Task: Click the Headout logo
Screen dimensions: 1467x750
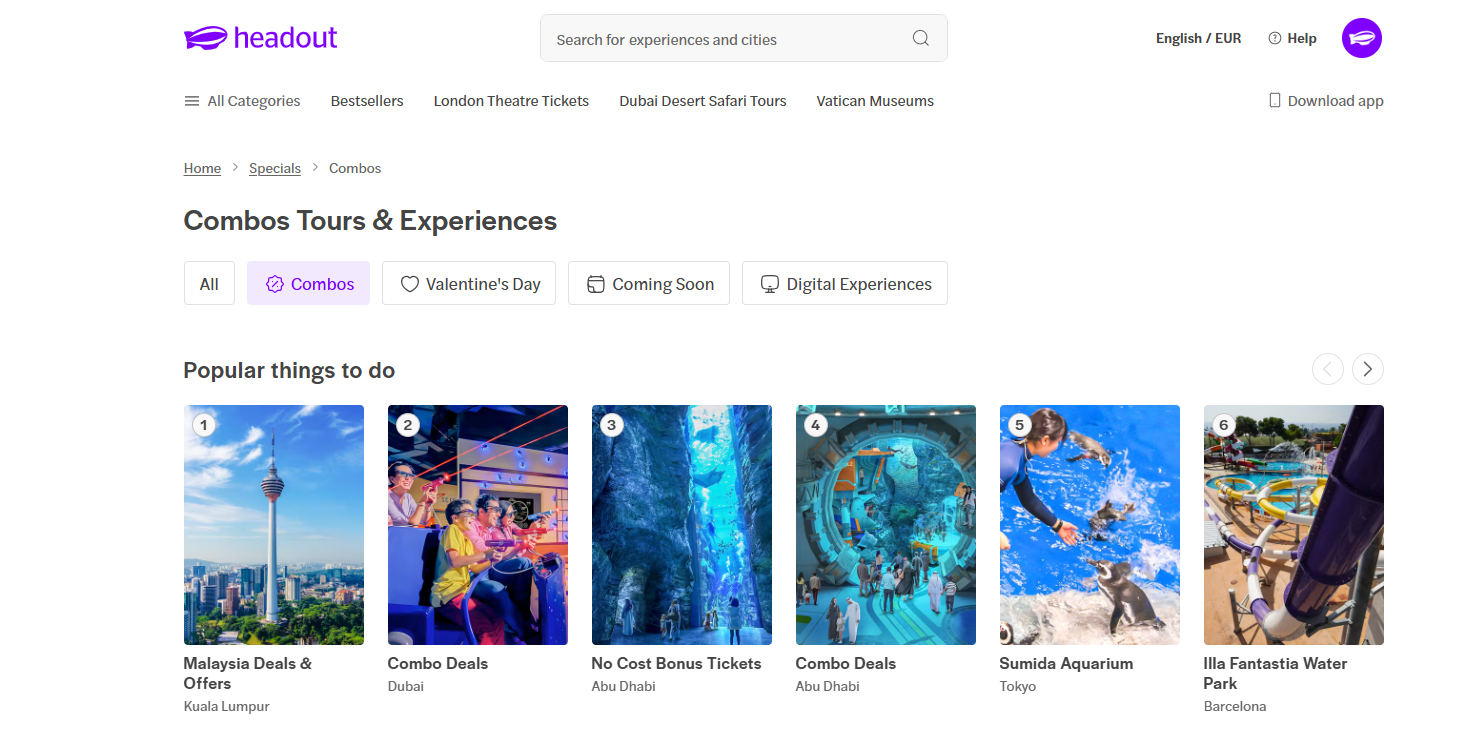Action: point(261,38)
